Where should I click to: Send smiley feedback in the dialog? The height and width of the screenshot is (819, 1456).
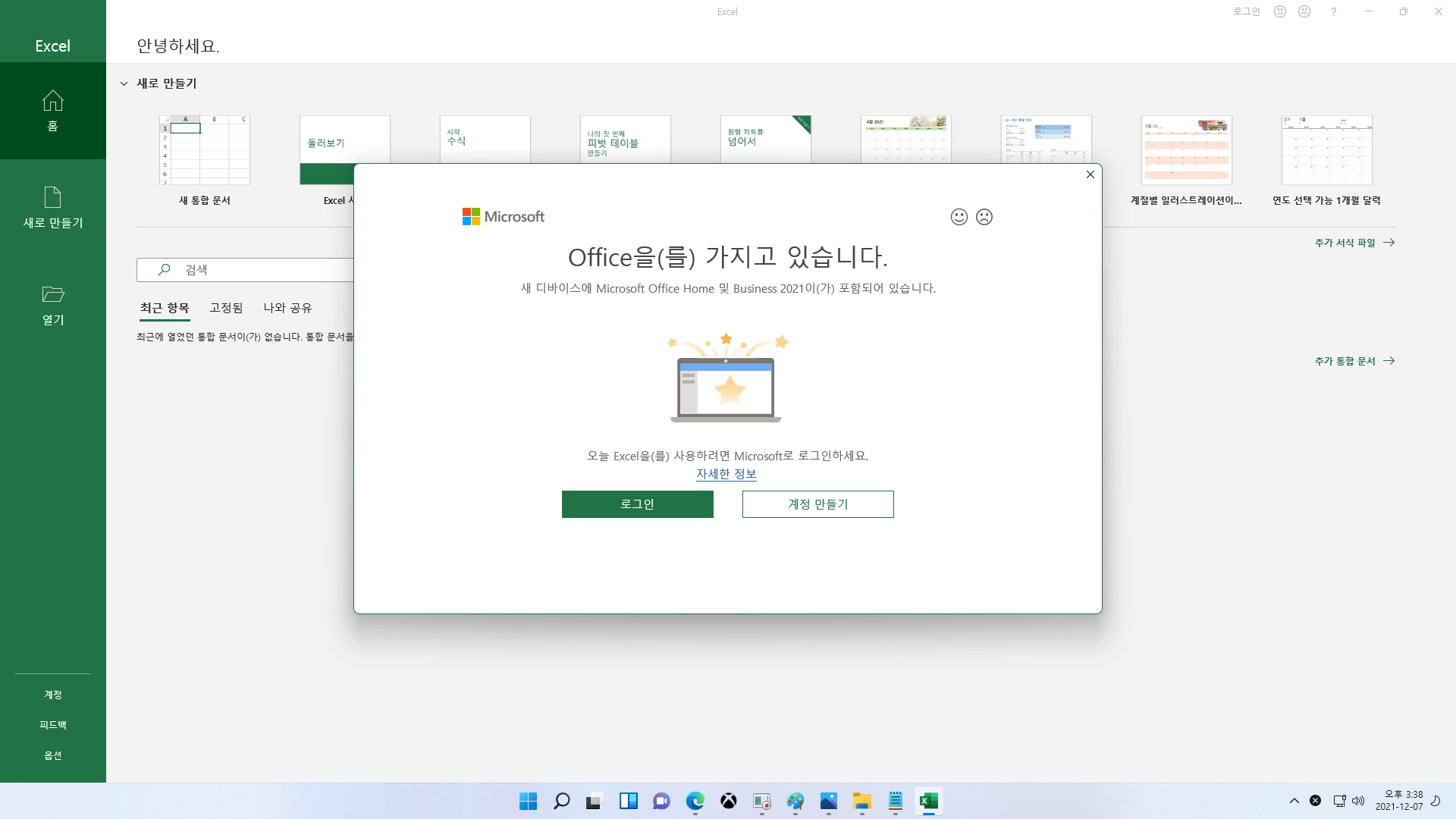[x=959, y=217]
